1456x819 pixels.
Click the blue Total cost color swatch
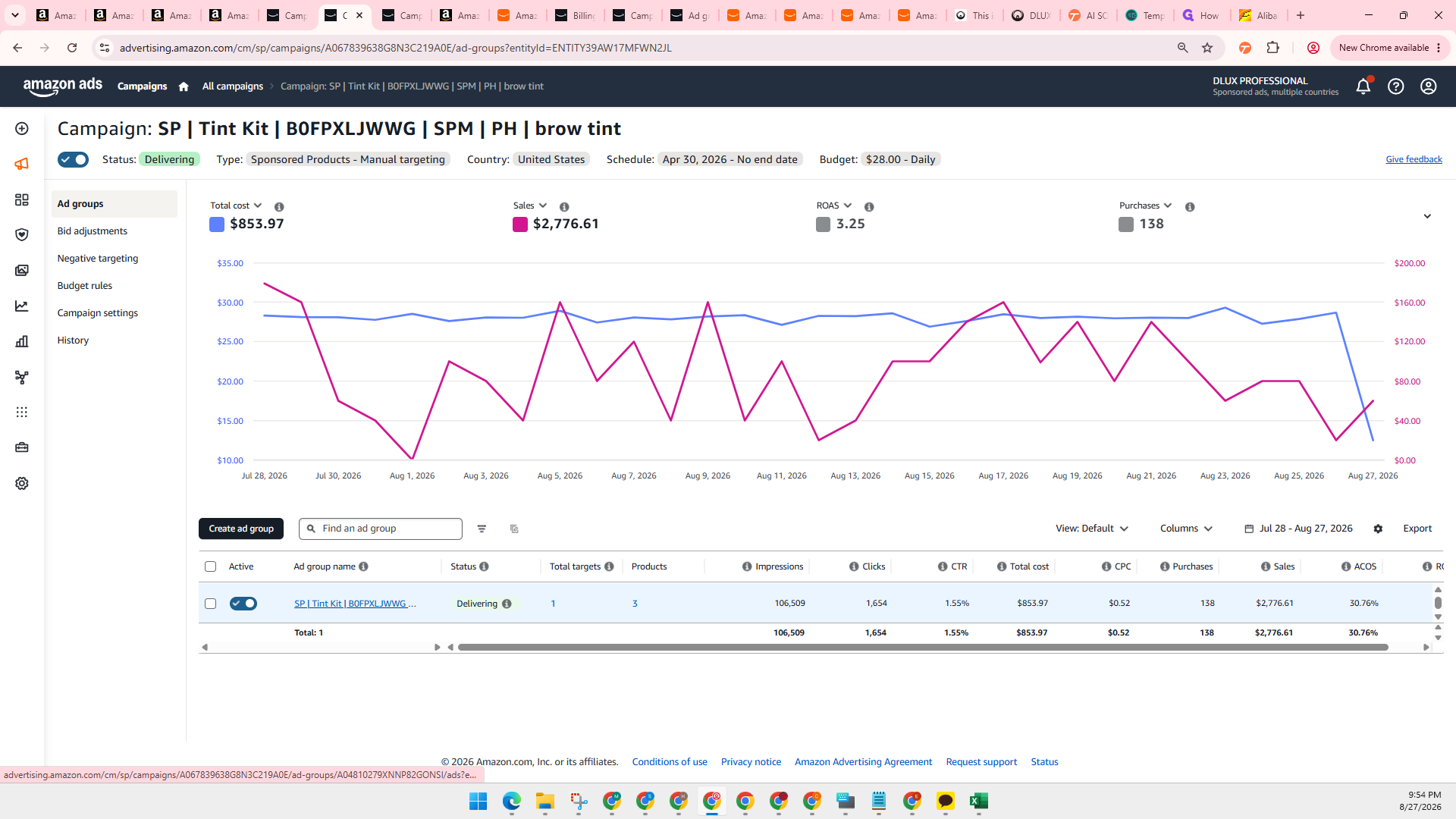[217, 224]
